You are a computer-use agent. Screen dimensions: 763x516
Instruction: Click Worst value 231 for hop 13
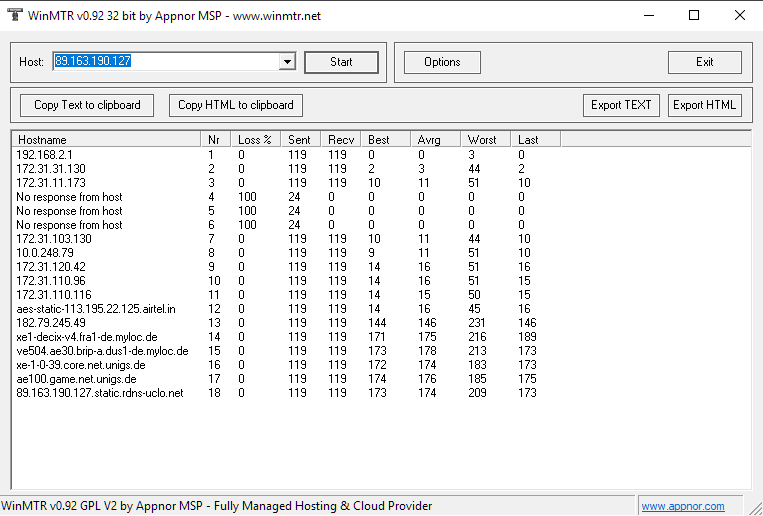[477, 323]
